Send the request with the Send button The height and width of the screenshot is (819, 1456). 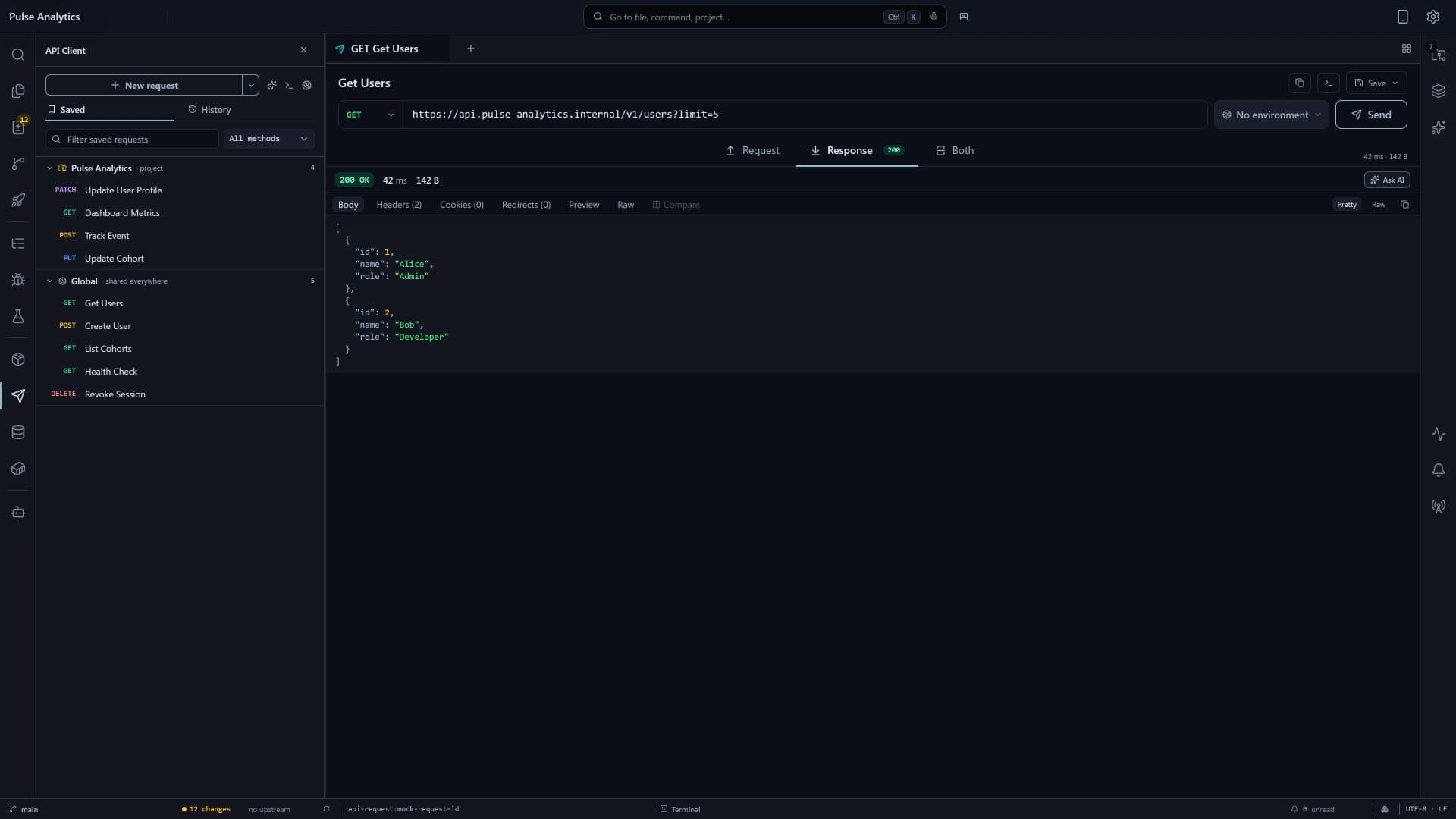point(1371,115)
